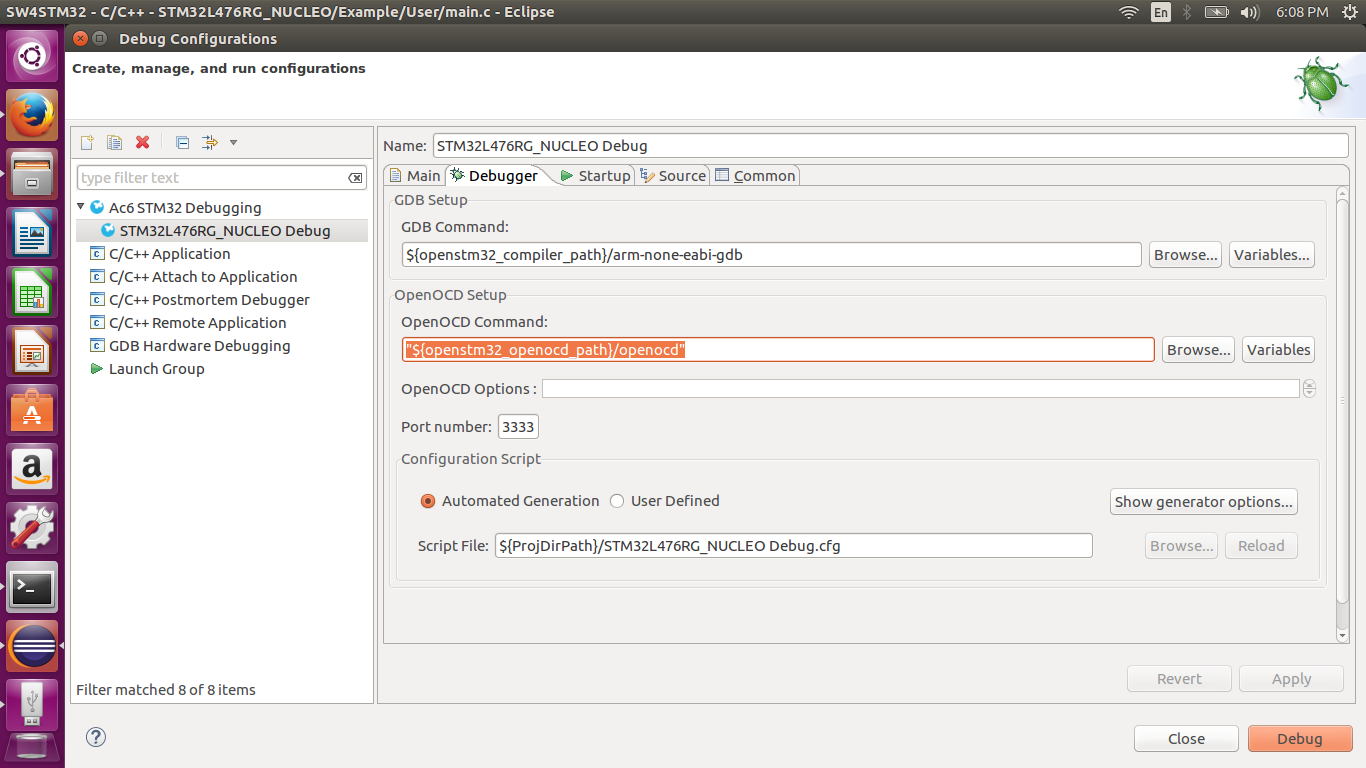1366x768 pixels.
Task: Open the En keyboard layout menu
Action: click(1160, 12)
